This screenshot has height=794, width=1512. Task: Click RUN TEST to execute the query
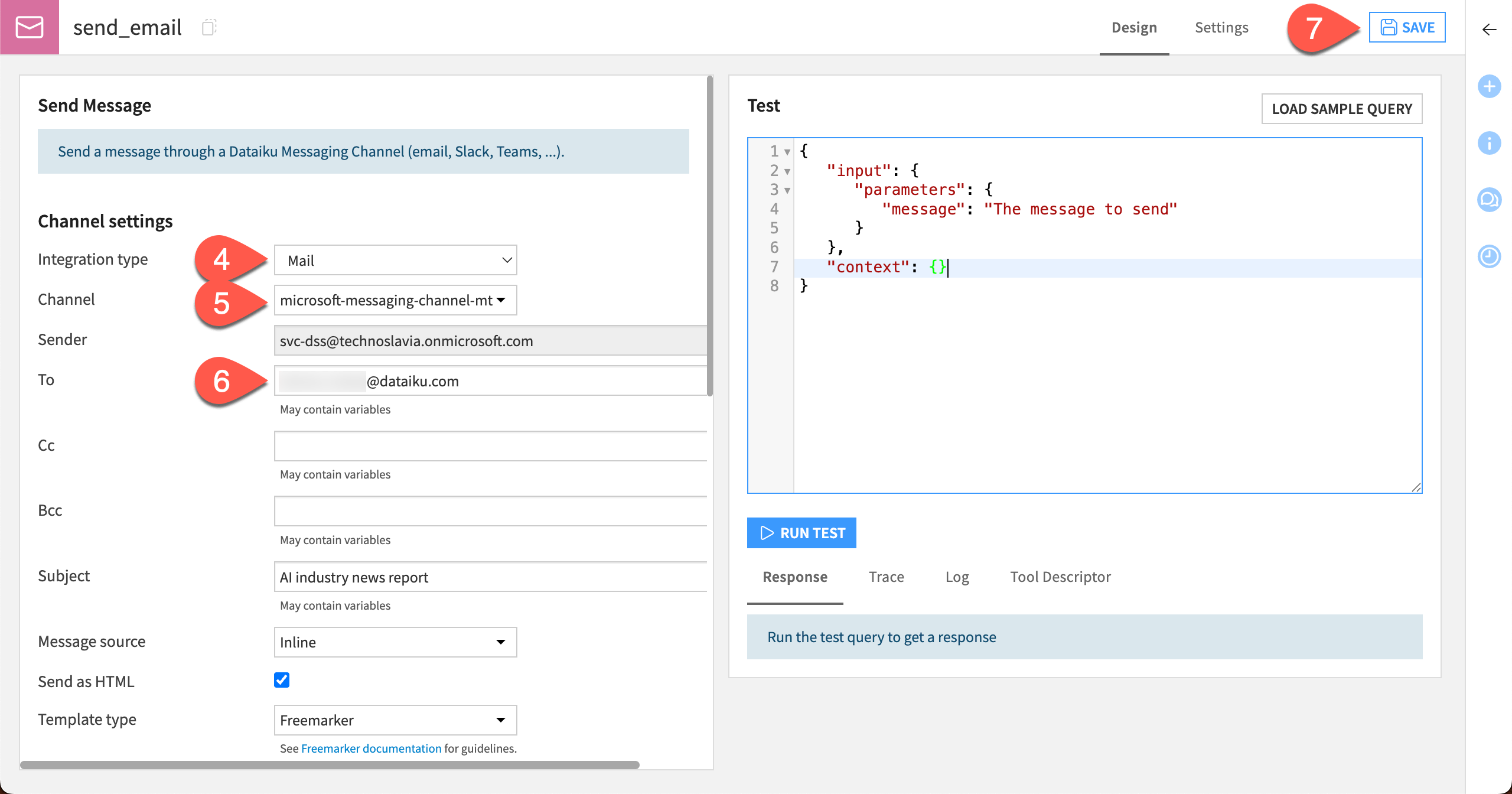(801, 532)
